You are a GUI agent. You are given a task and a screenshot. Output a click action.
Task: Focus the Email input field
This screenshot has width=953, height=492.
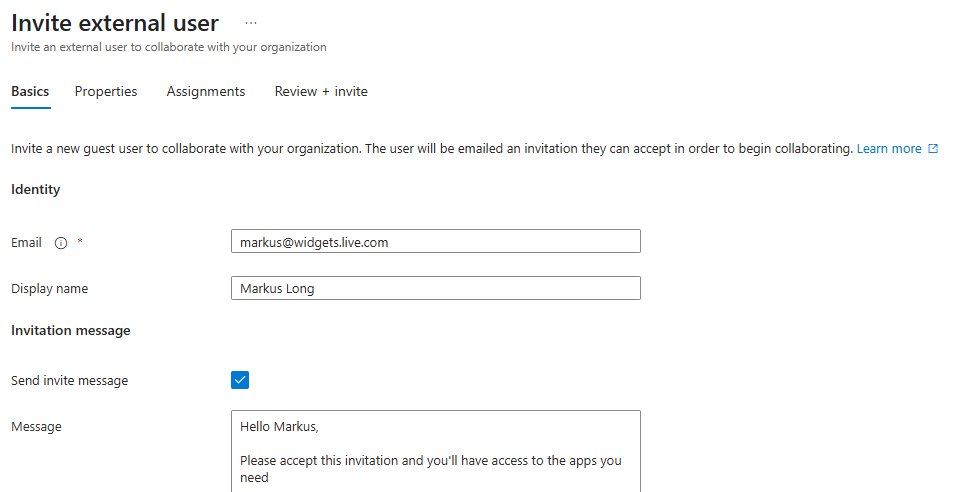pyautogui.click(x=435, y=242)
